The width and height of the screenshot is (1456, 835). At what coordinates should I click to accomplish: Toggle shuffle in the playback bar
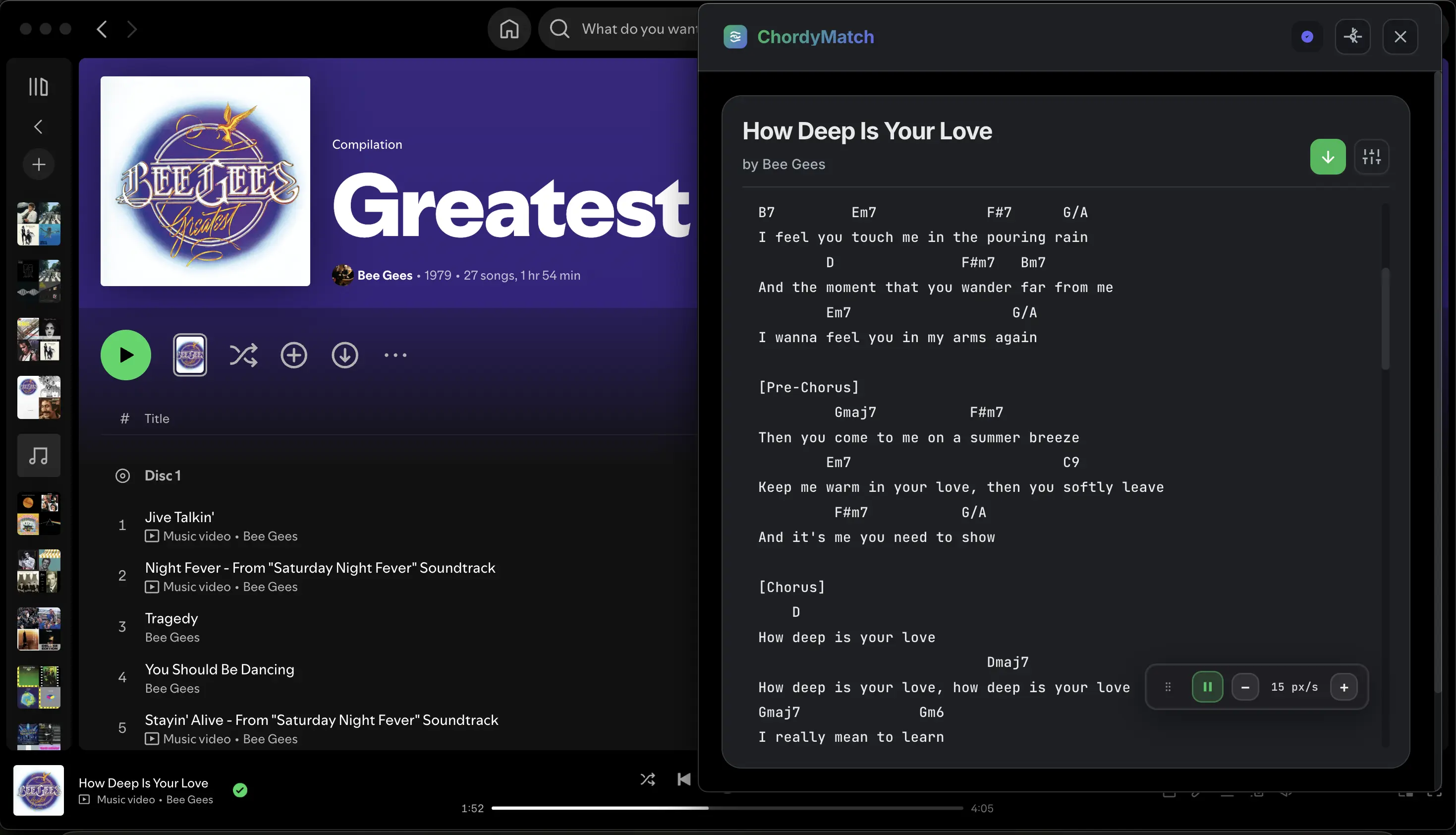click(648, 779)
